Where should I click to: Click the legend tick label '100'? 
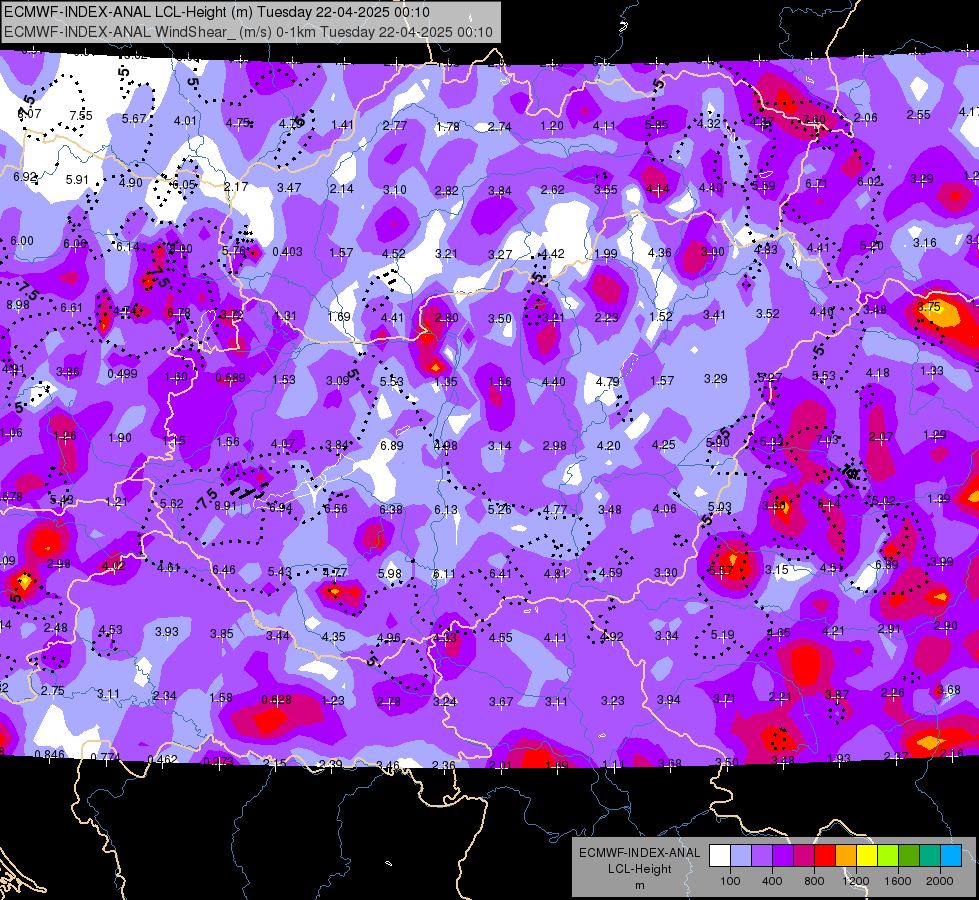730,881
